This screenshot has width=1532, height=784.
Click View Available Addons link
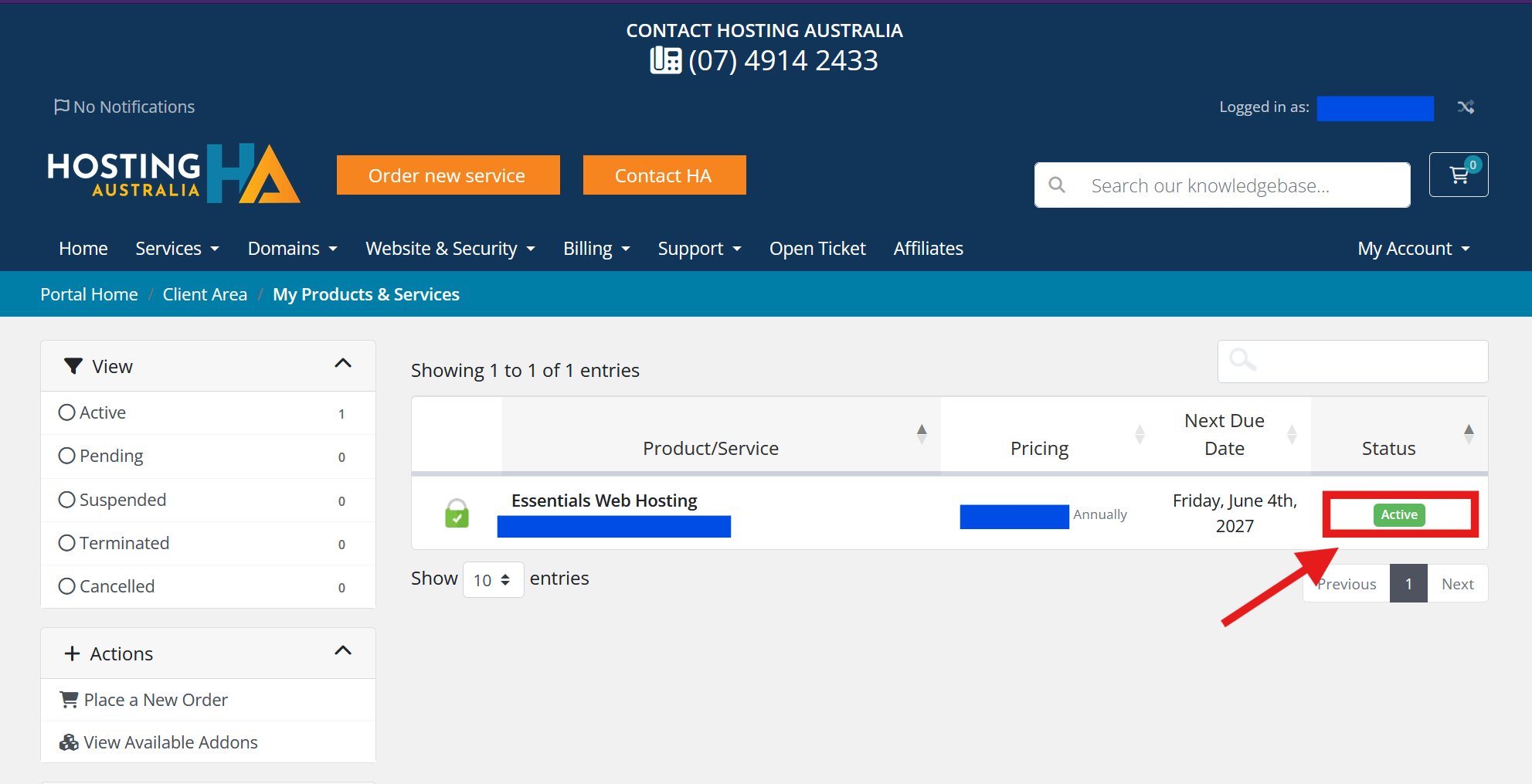coord(170,742)
